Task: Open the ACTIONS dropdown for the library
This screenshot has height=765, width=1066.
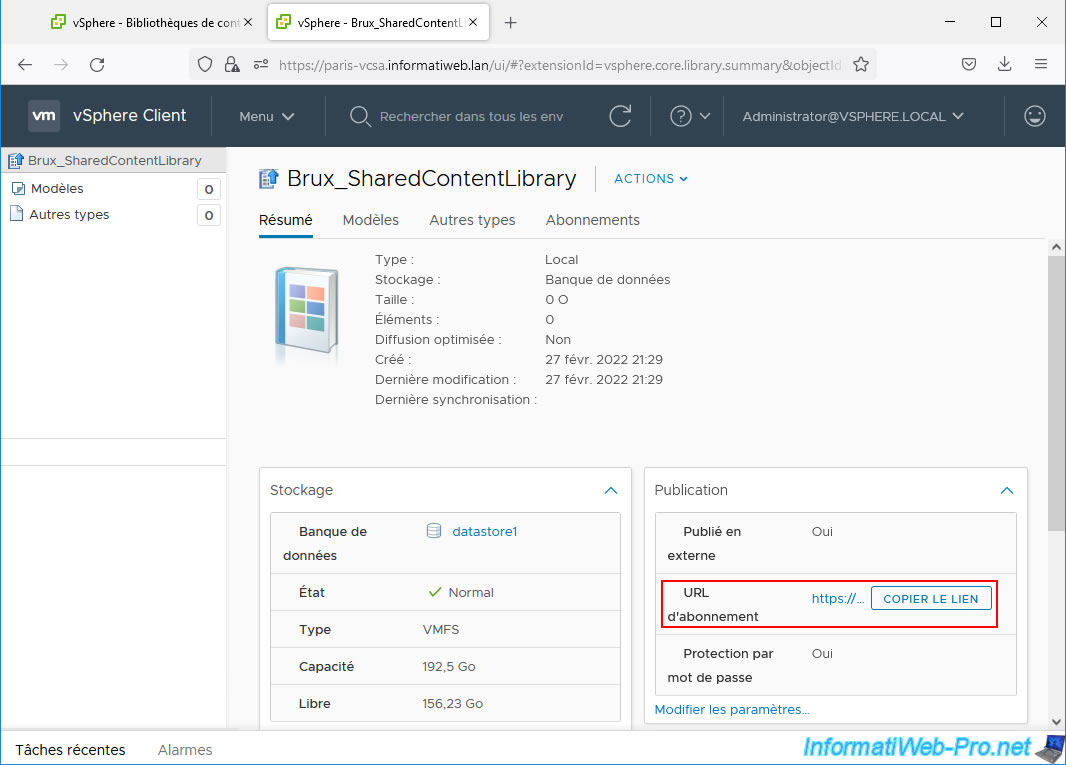Action: (651, 179)
